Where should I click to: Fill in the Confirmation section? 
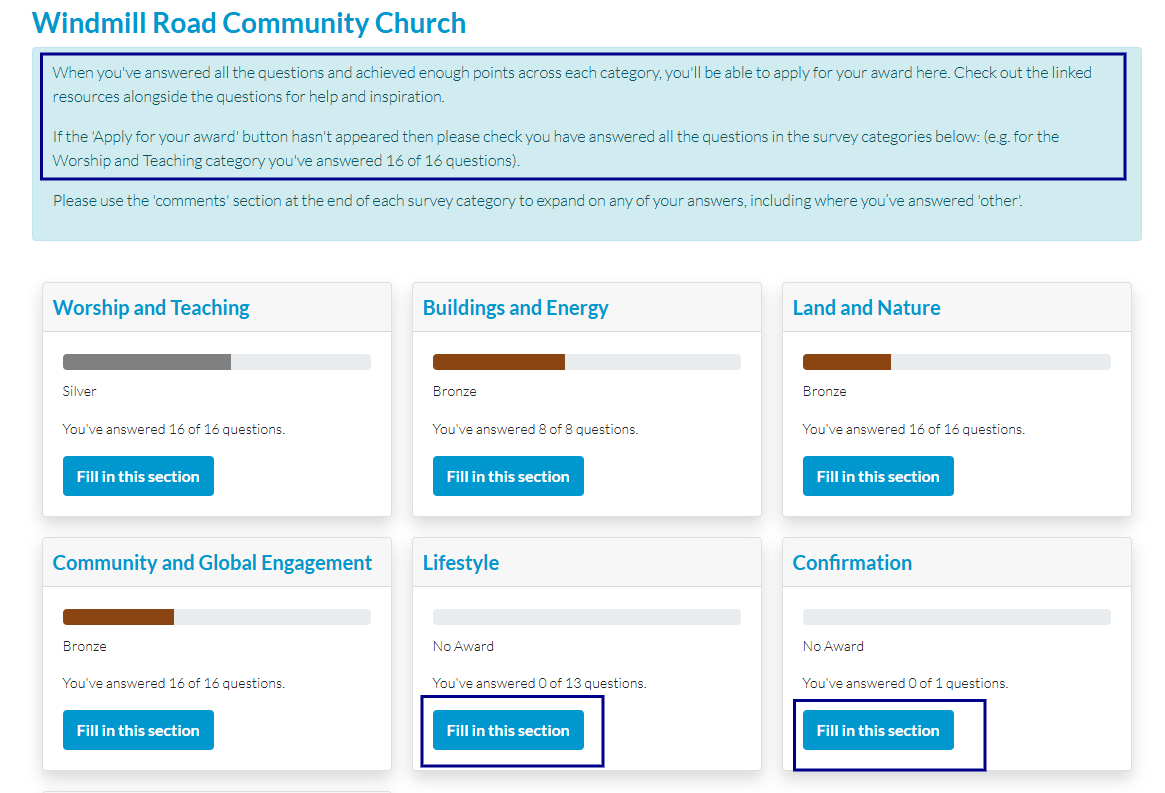(878, 731)
